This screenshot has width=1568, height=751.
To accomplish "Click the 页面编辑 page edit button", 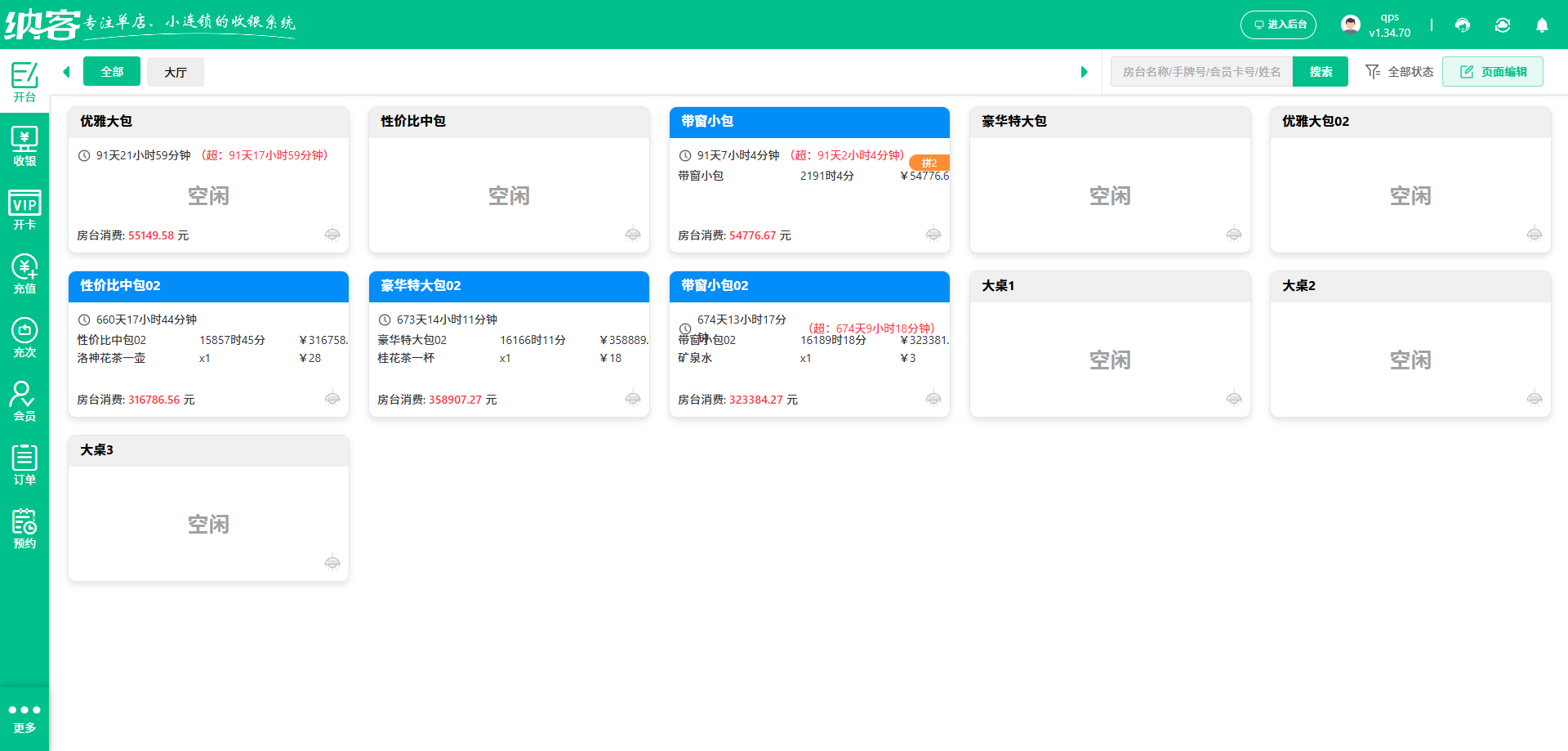I will point(1493,72).
